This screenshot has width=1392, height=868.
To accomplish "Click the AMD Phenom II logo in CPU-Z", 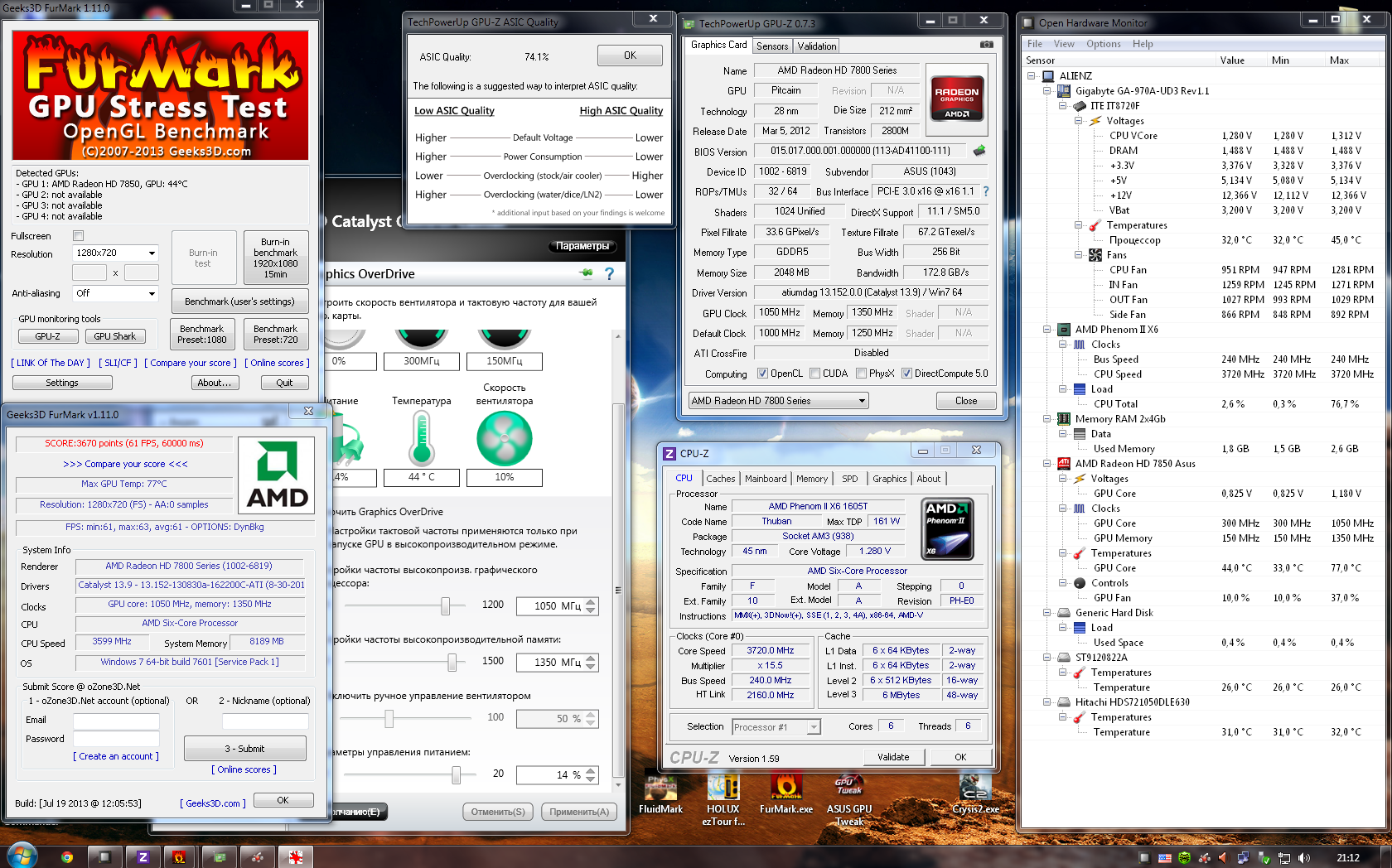I will coord(947,529).
